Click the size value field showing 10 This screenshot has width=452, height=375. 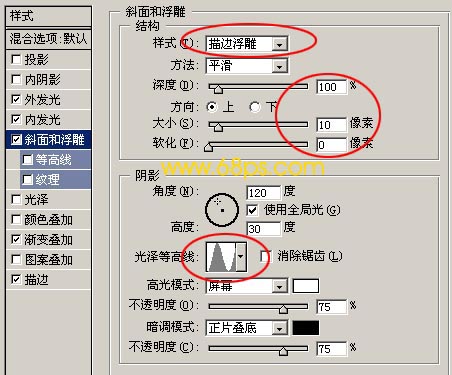[x=332, y=125]
